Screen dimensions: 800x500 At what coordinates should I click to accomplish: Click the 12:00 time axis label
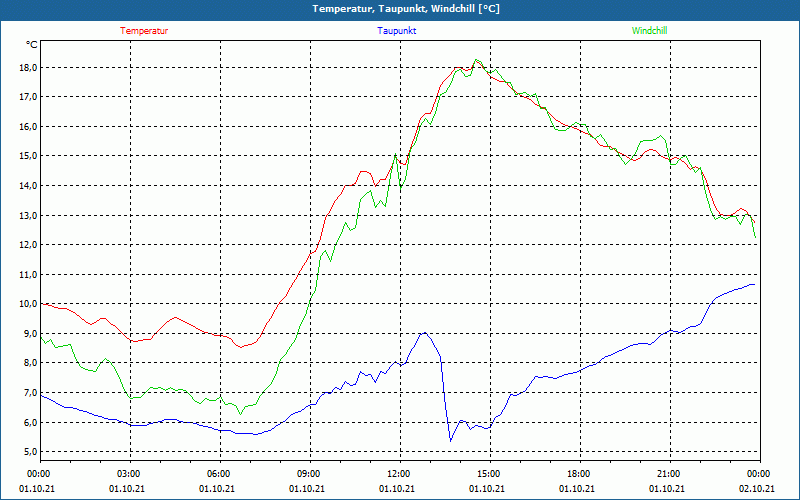click(x=400, y=473)
